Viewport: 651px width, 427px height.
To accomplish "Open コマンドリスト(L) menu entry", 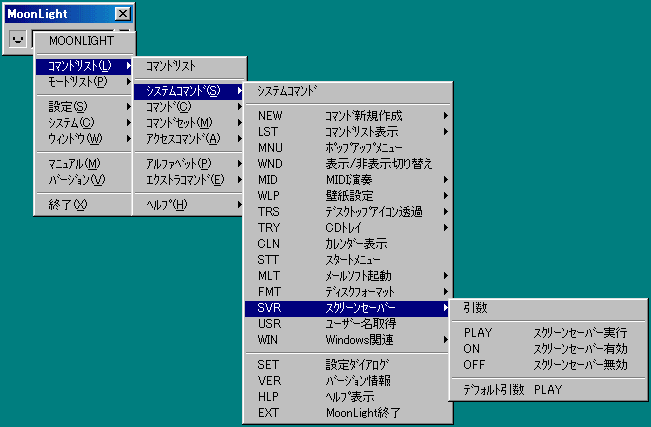I will [83, 66].
